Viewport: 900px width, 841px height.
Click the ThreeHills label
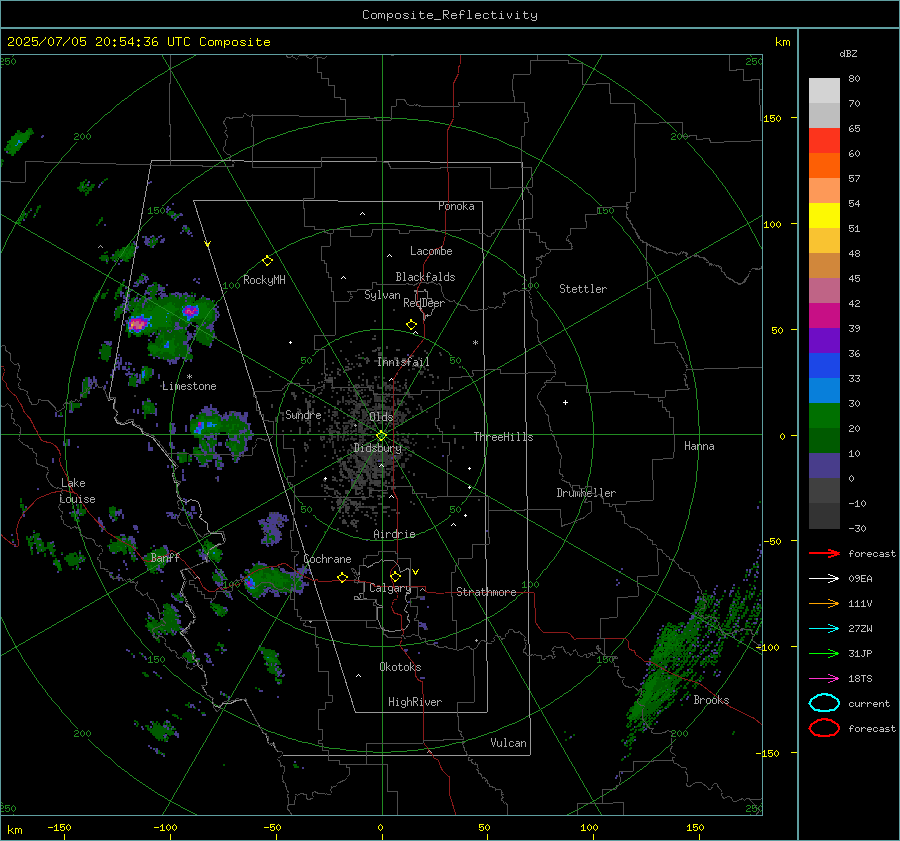503,437
